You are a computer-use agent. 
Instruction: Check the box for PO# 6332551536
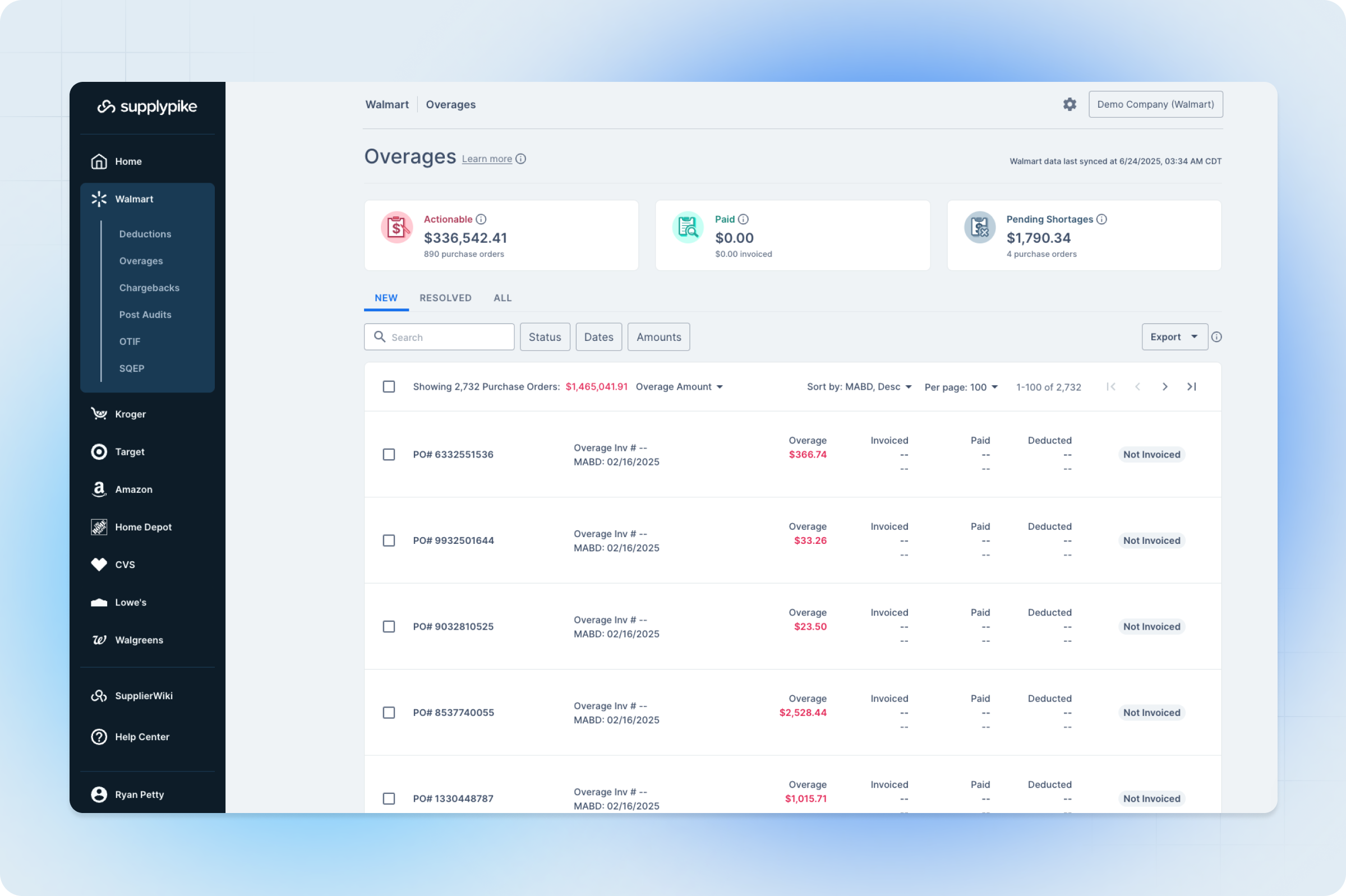pyautogui.click(x=389, y=455)
